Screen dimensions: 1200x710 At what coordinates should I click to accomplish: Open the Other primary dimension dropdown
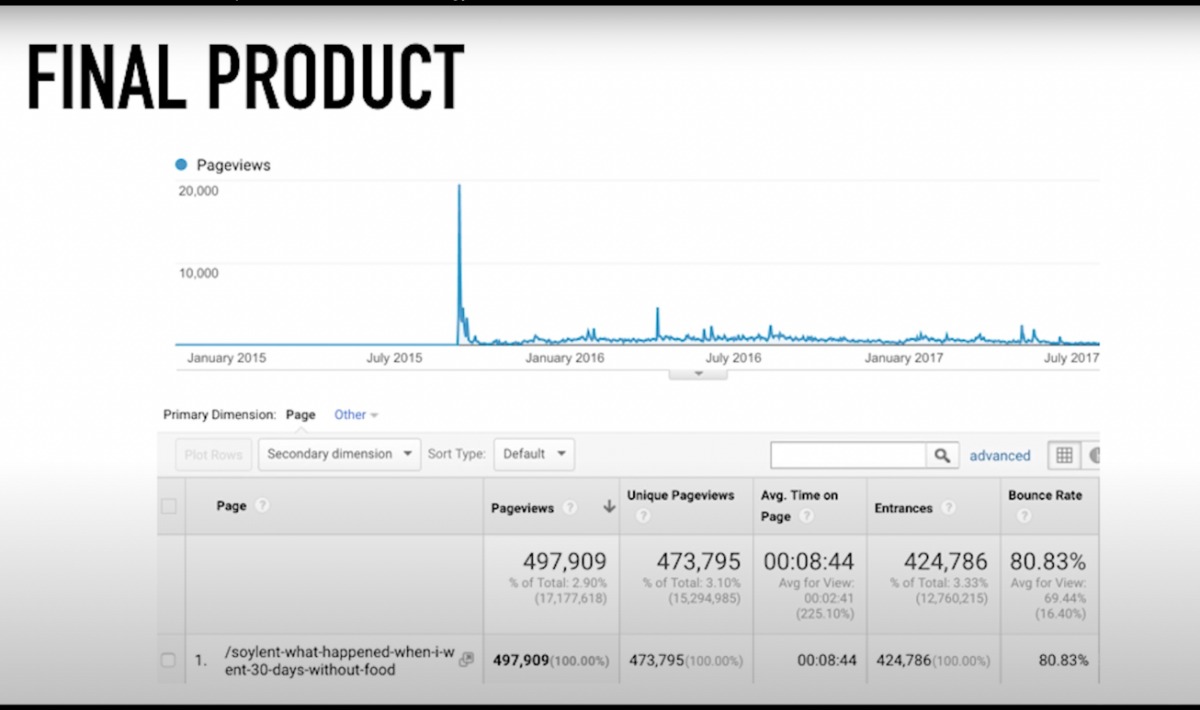356,415
